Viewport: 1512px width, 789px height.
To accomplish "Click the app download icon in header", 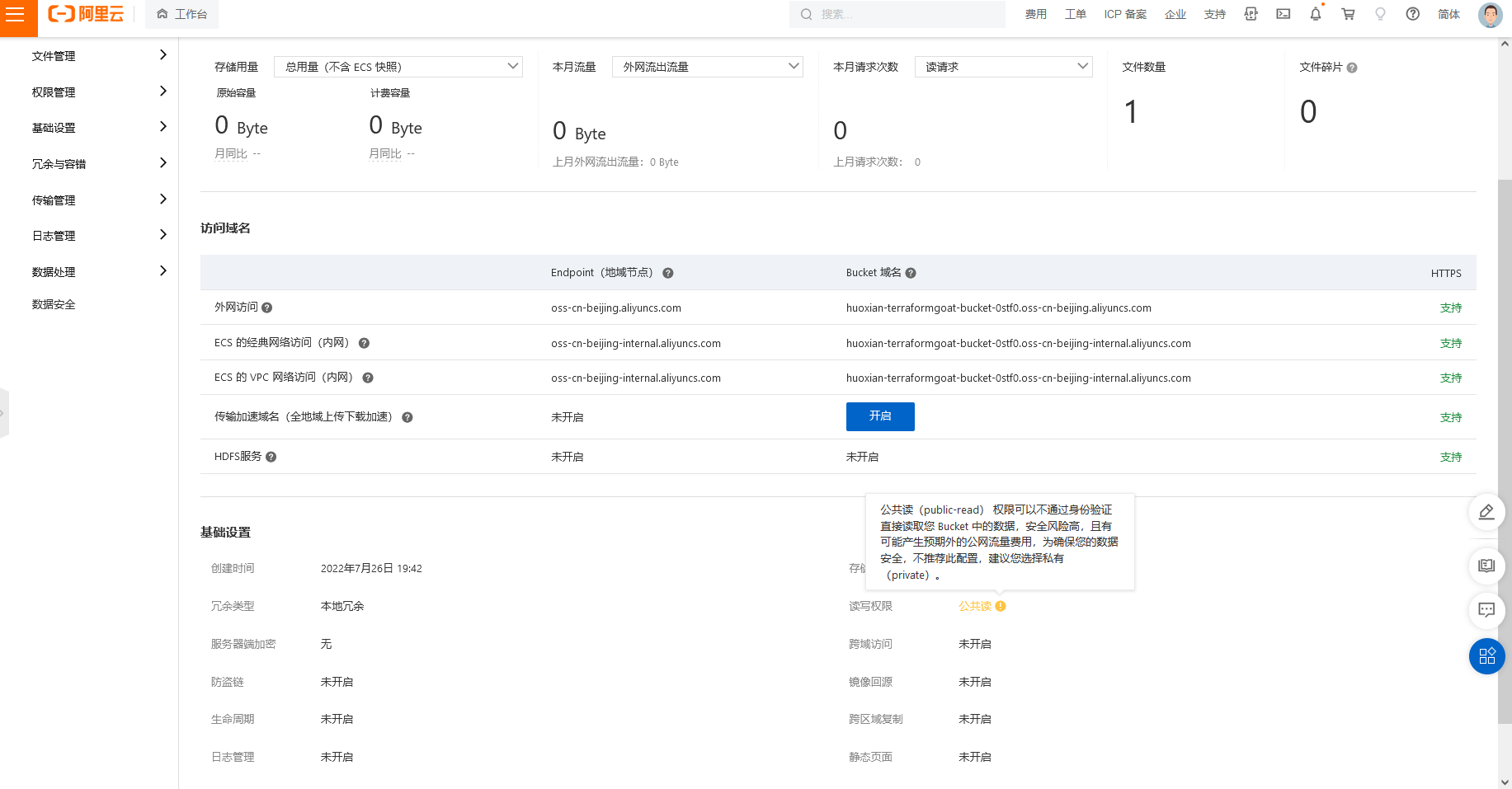I will tap(1251, 14).
